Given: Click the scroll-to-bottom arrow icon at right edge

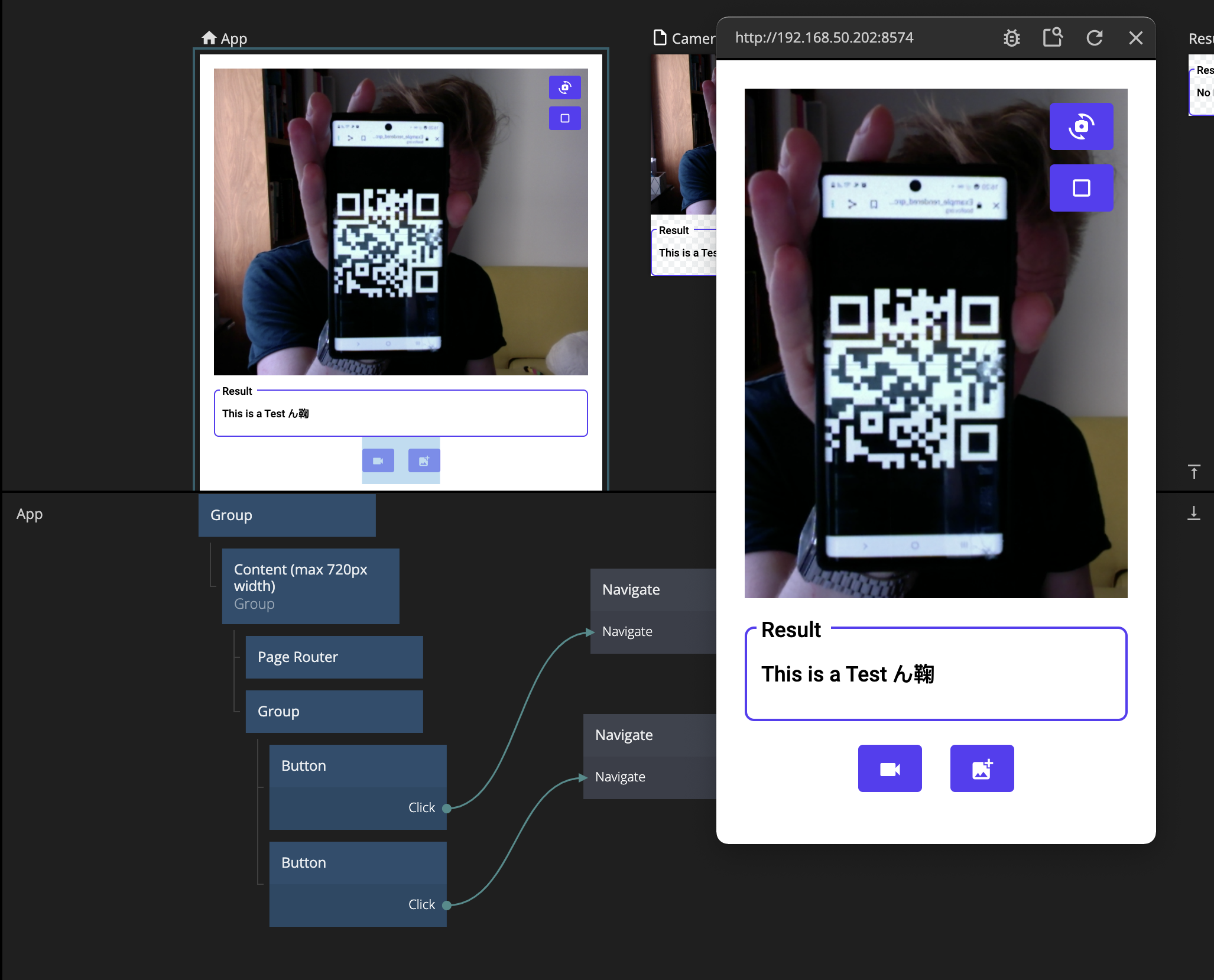Looking at the screenshot, I should tap(1194, 513).
